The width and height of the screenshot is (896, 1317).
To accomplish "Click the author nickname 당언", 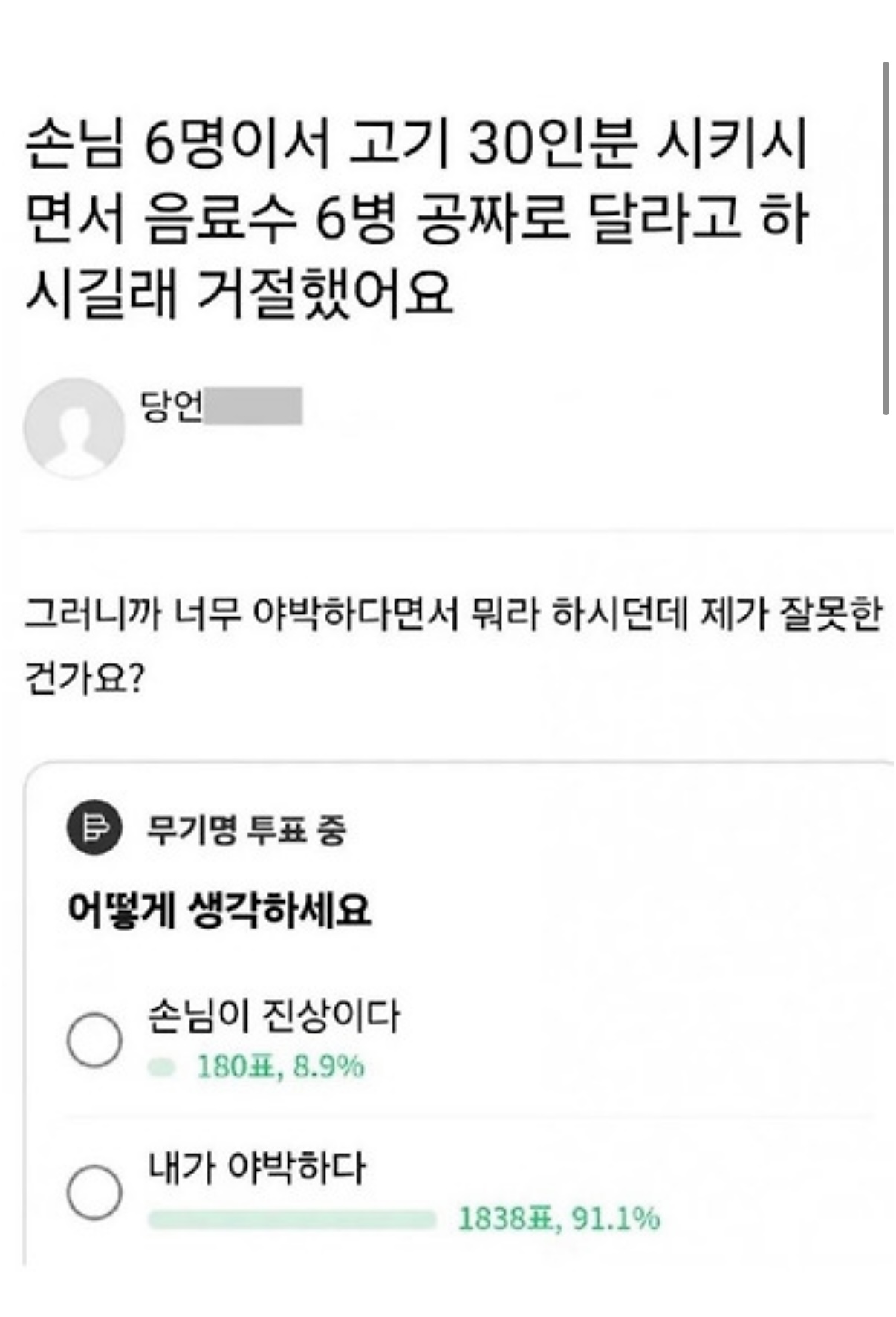I will coord(172,406).
